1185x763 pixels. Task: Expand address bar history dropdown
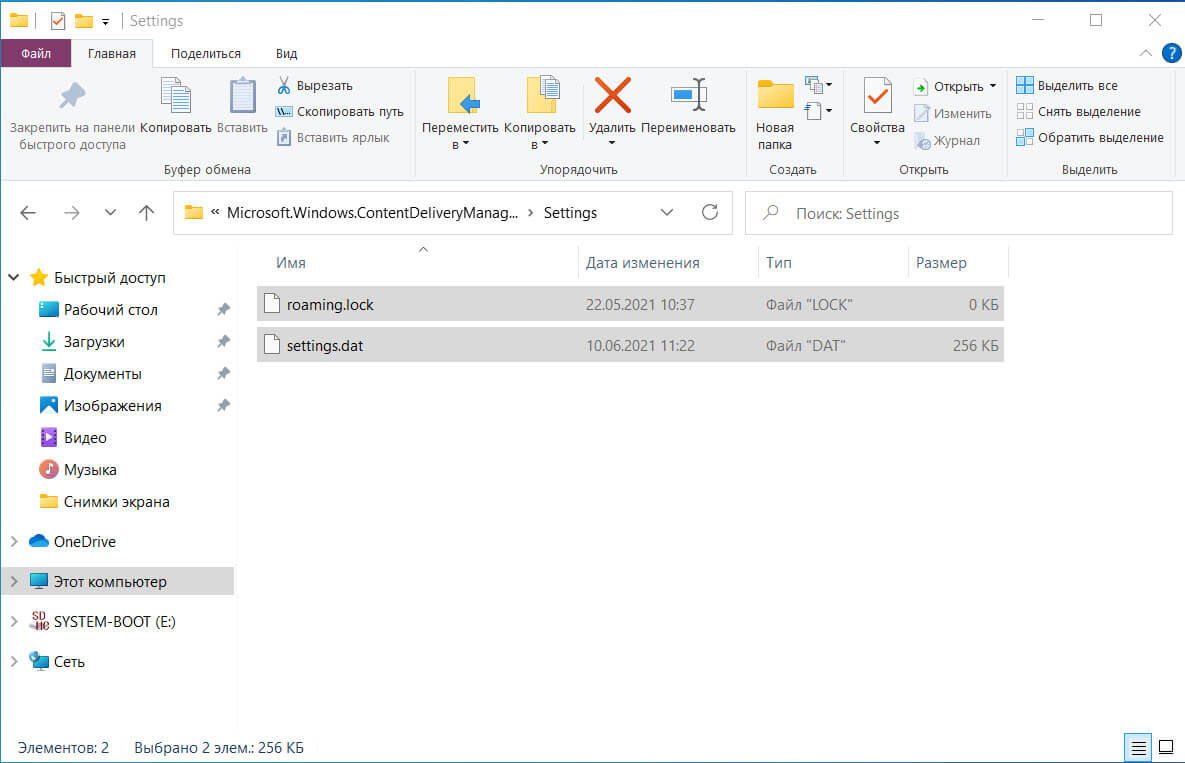667,213
